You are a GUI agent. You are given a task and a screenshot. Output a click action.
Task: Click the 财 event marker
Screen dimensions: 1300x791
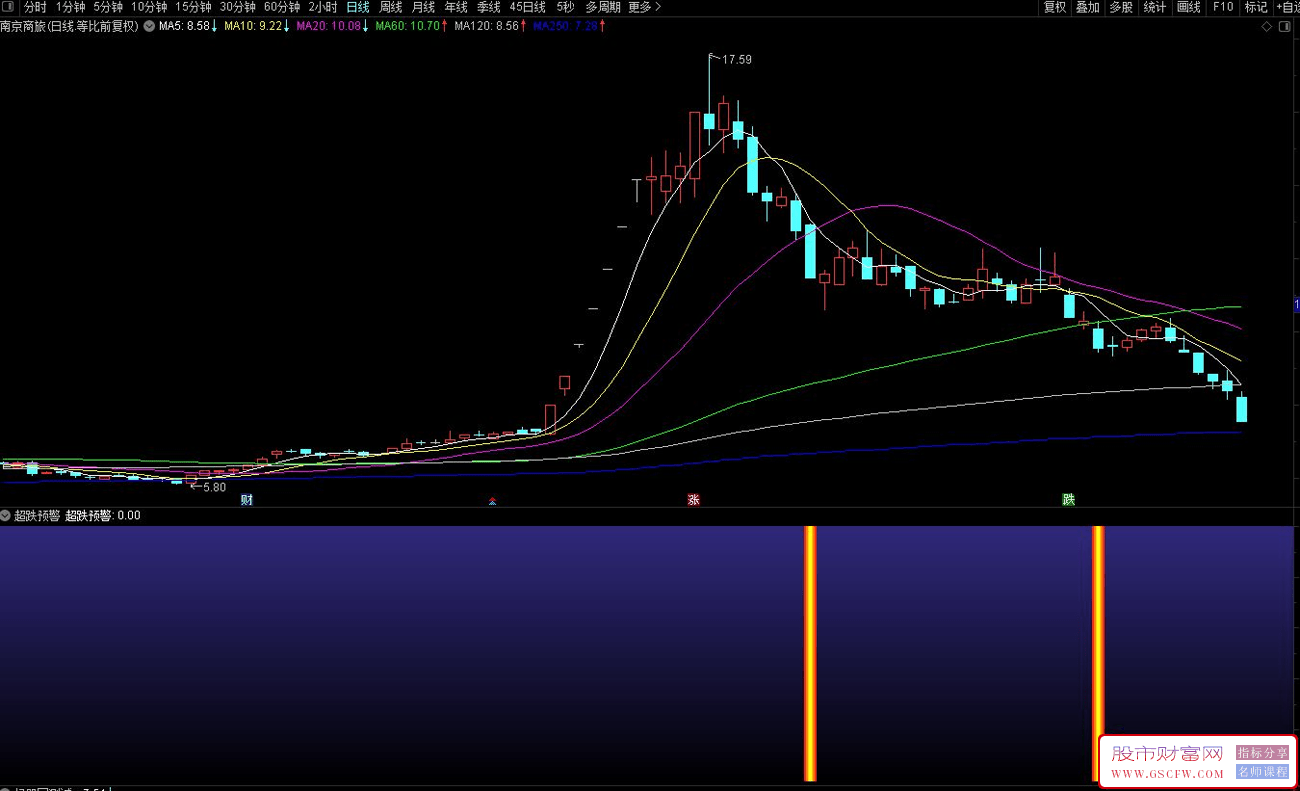pos(246,500)
